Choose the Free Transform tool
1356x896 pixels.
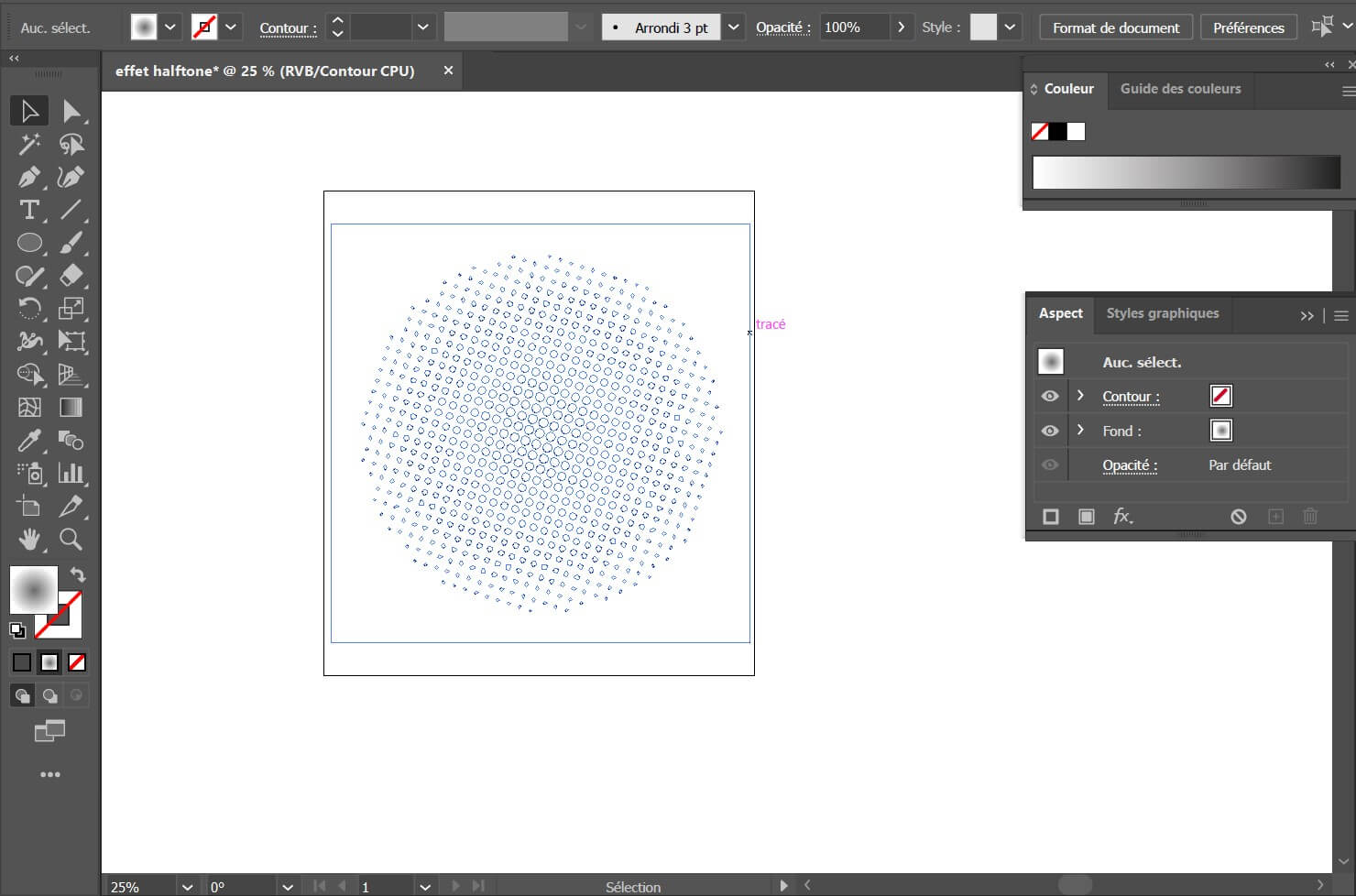click(71, 342)
